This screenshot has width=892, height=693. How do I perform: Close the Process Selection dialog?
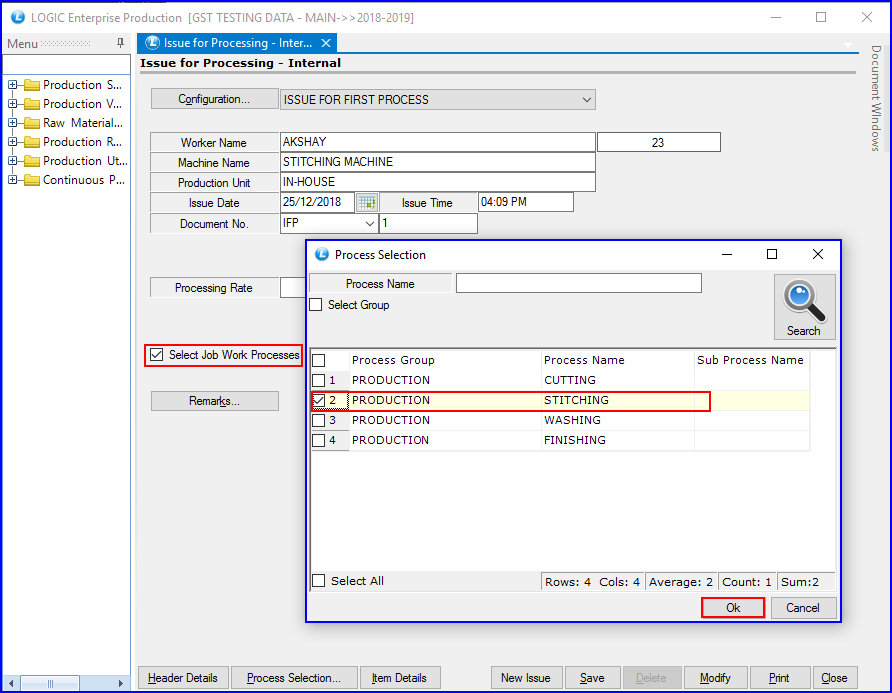pos(817,254)
